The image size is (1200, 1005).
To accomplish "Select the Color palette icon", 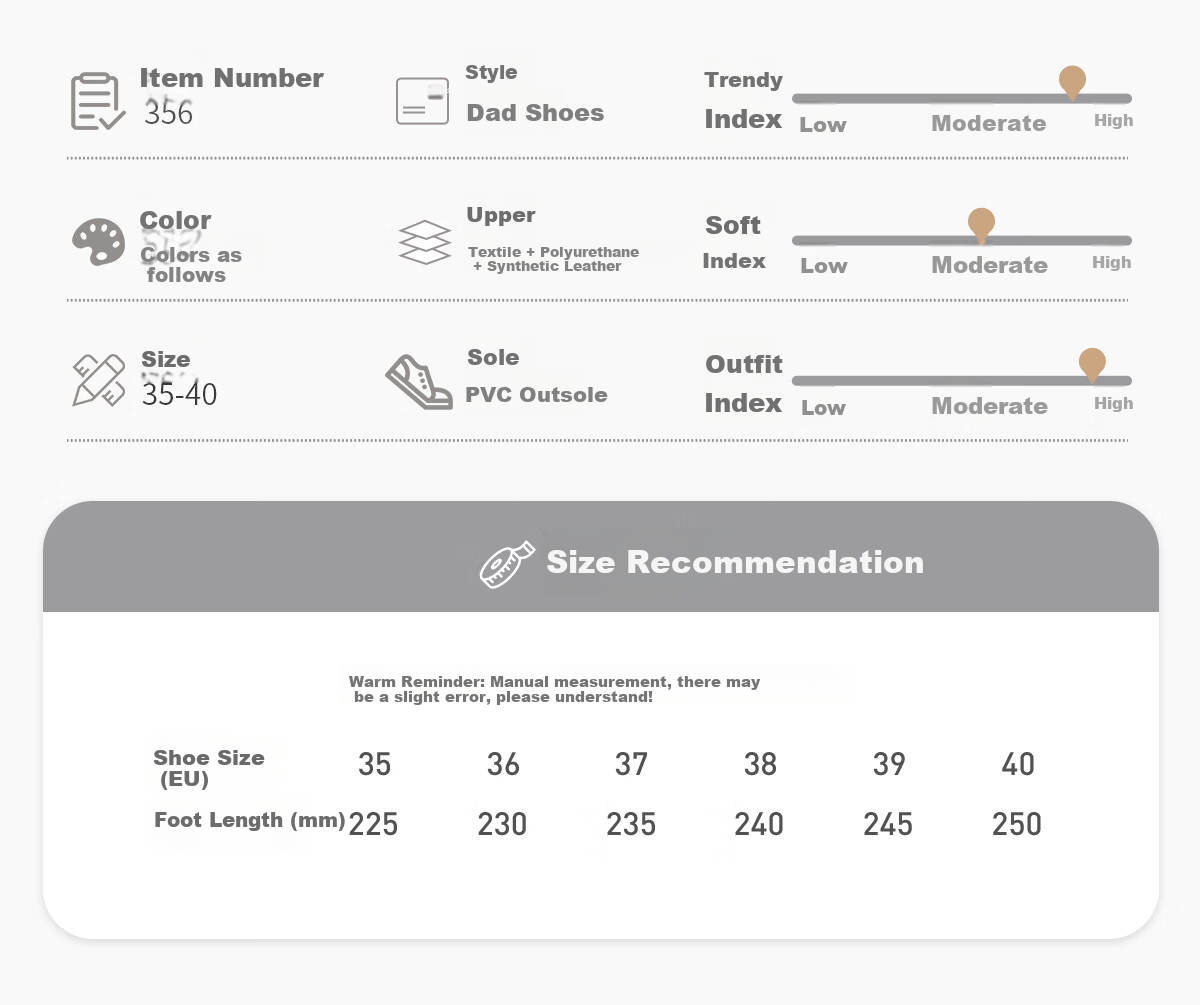I will click(98, 243).
